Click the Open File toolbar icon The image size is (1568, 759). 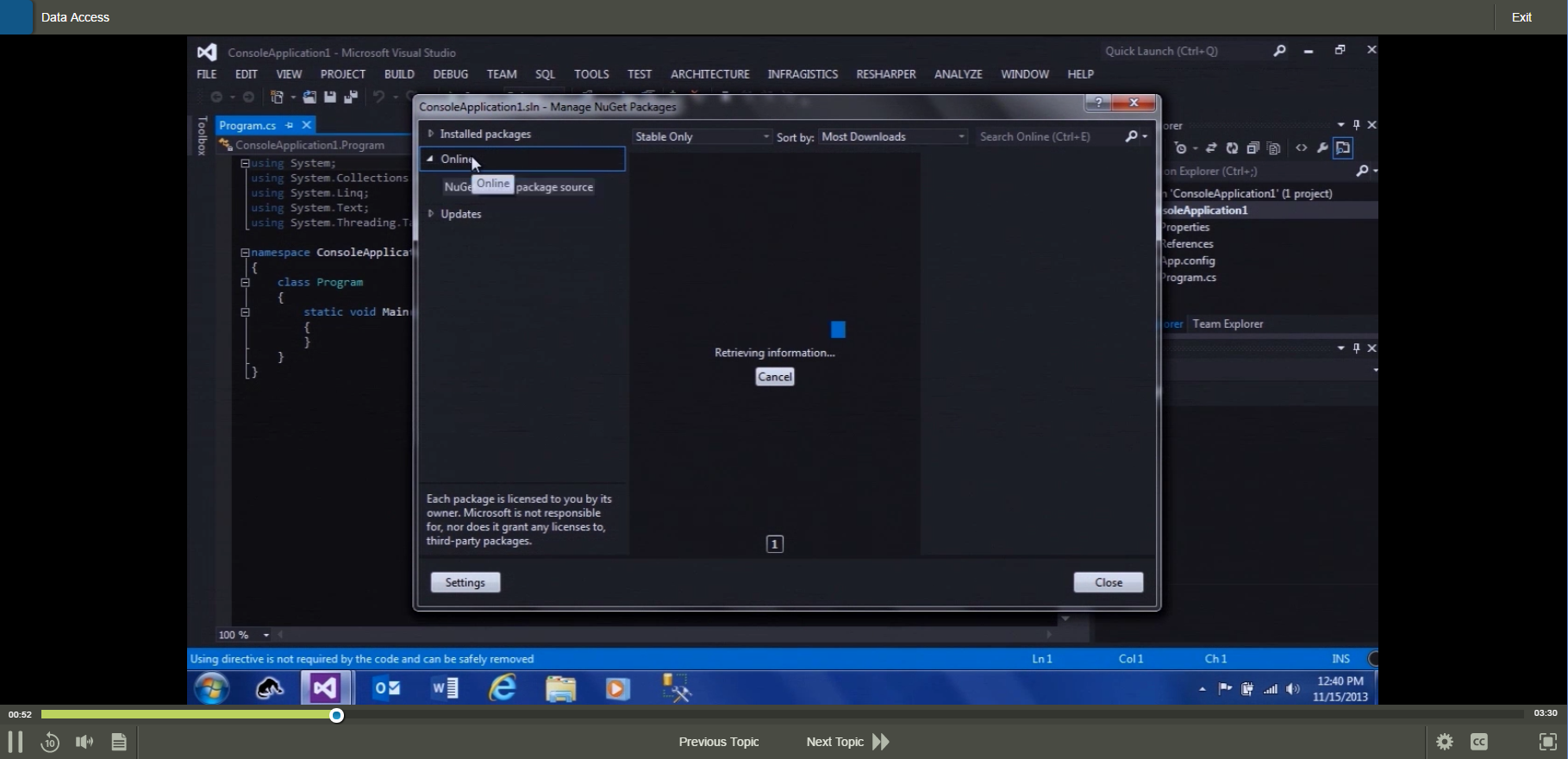(309, 97)
